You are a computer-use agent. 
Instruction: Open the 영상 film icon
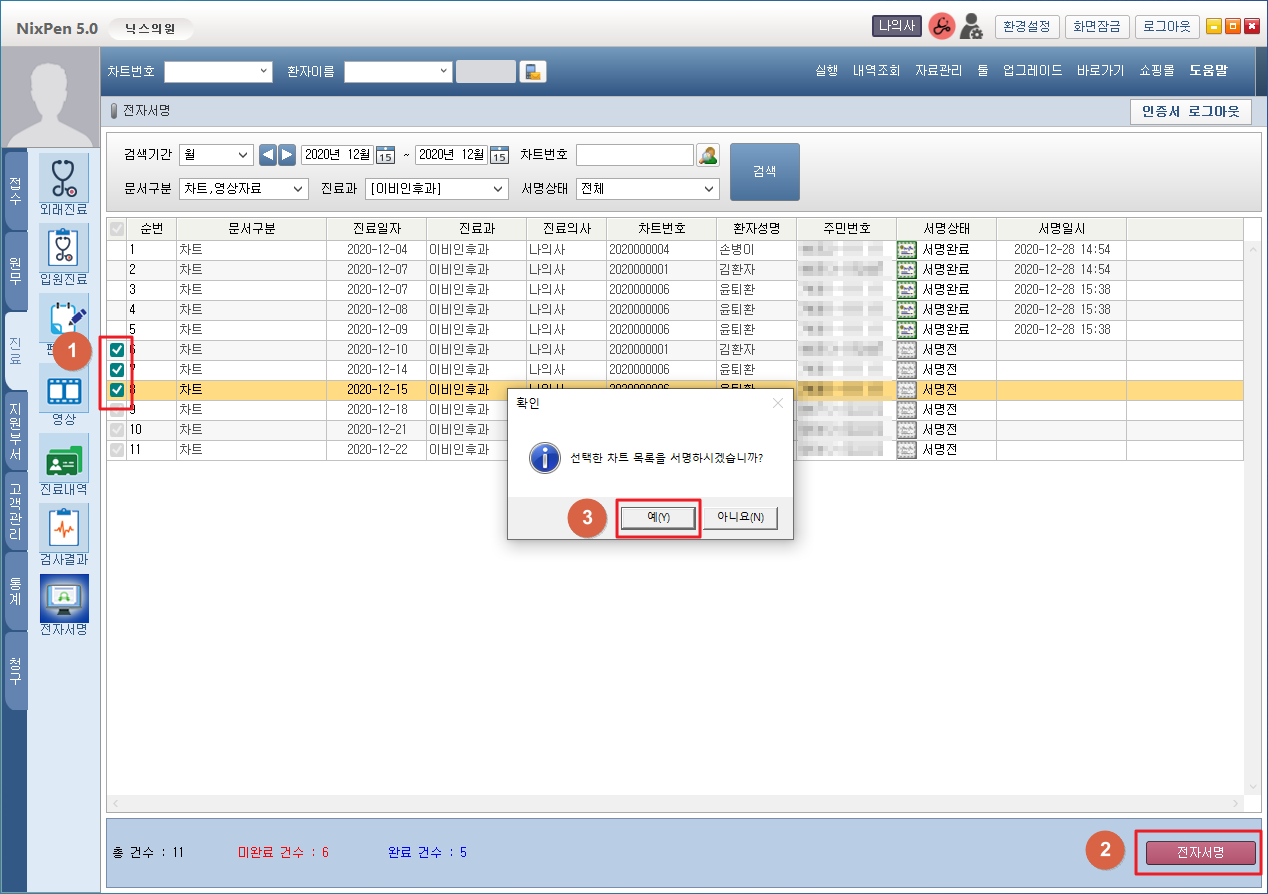tap(63, 388)
